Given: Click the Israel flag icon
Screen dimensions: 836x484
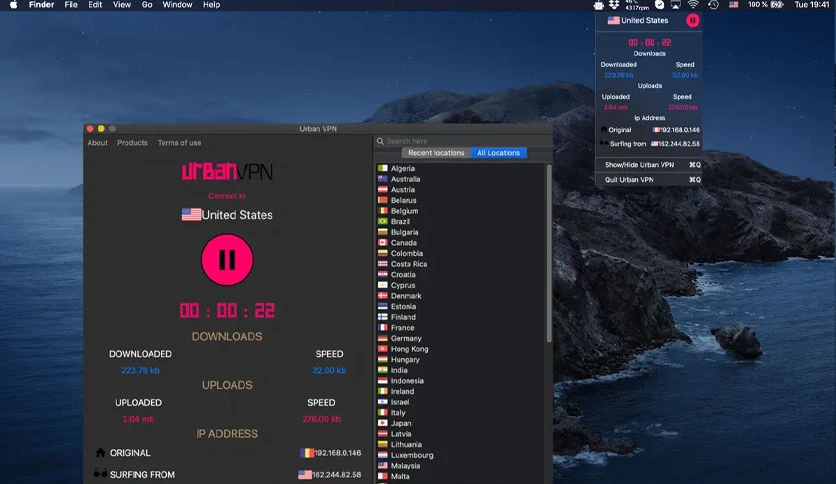Looking at the screenshot, I should pyautogui.click(x=383, y=402).
